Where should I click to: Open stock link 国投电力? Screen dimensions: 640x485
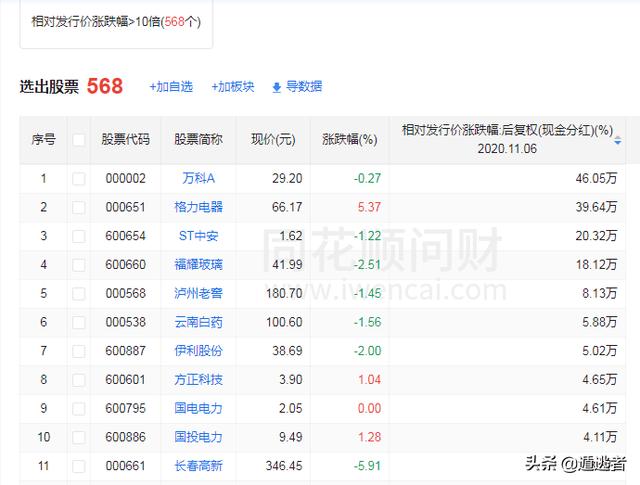click(x=198, y=437)
